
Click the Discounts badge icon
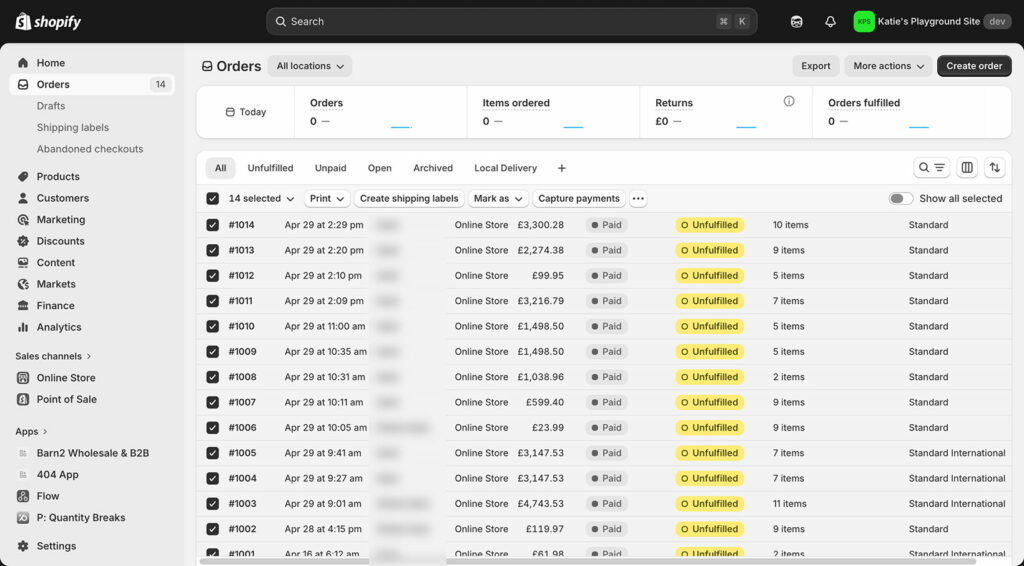pyautogui.click(x=24, y=241)
